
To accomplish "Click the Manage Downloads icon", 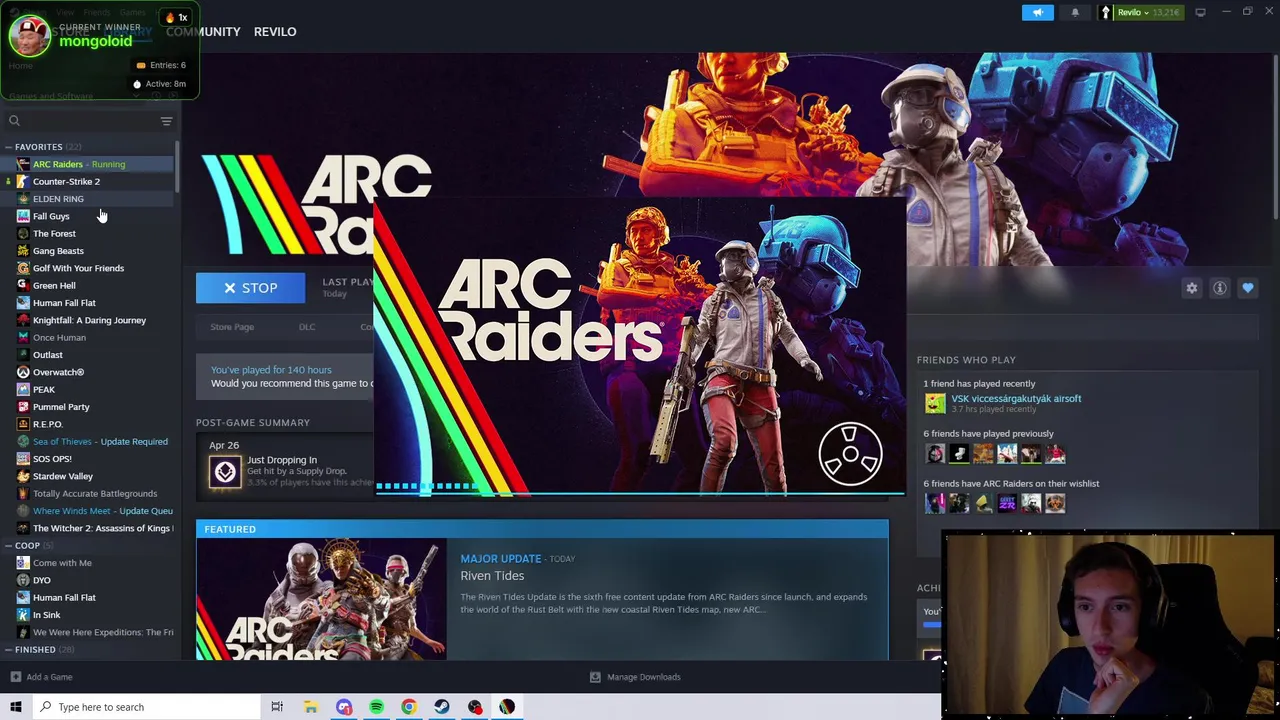I will pyautogui.click(x=595, y=677).
